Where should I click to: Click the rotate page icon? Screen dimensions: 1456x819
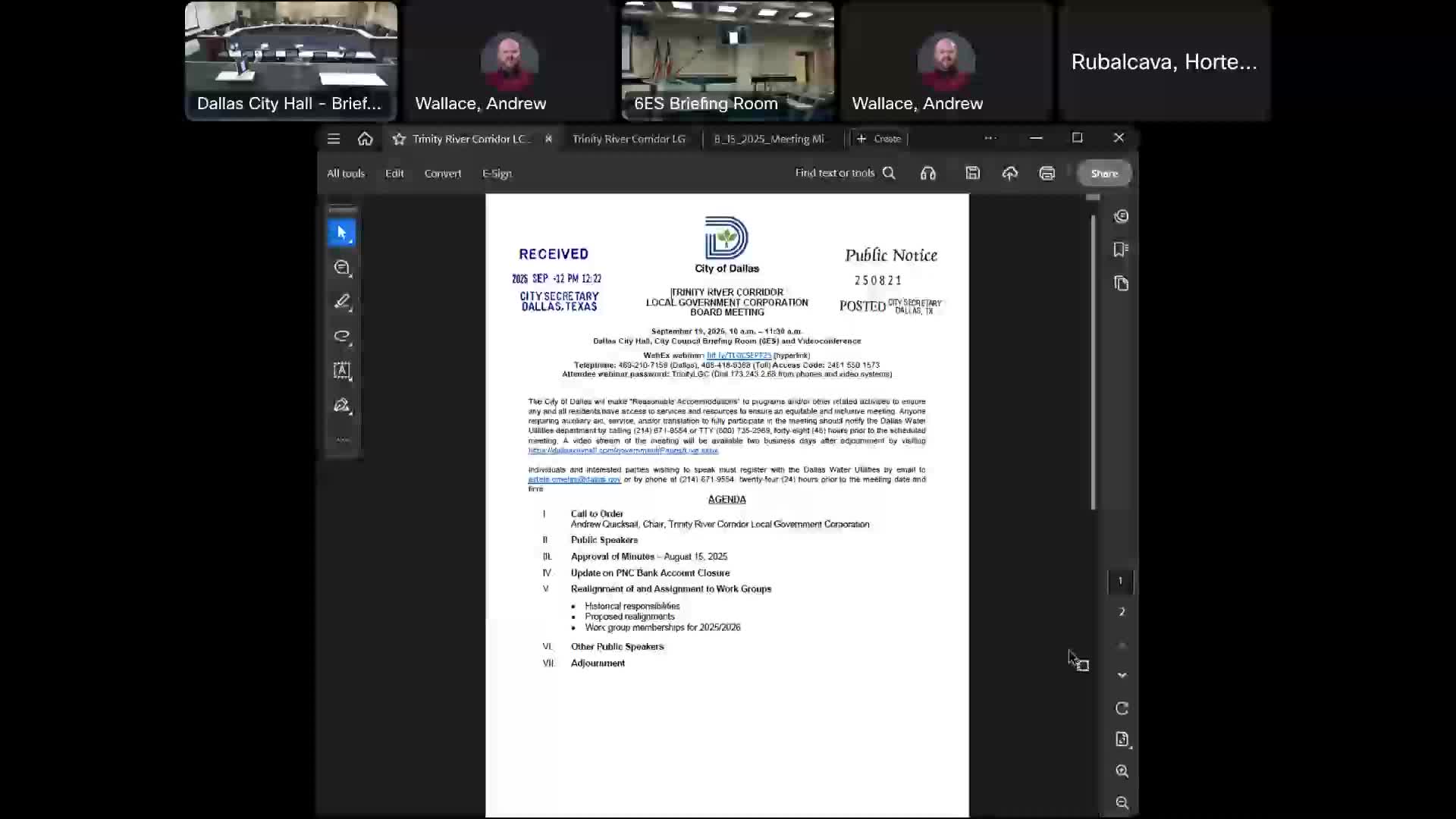pyautogui.click(x=1122, y=708)
